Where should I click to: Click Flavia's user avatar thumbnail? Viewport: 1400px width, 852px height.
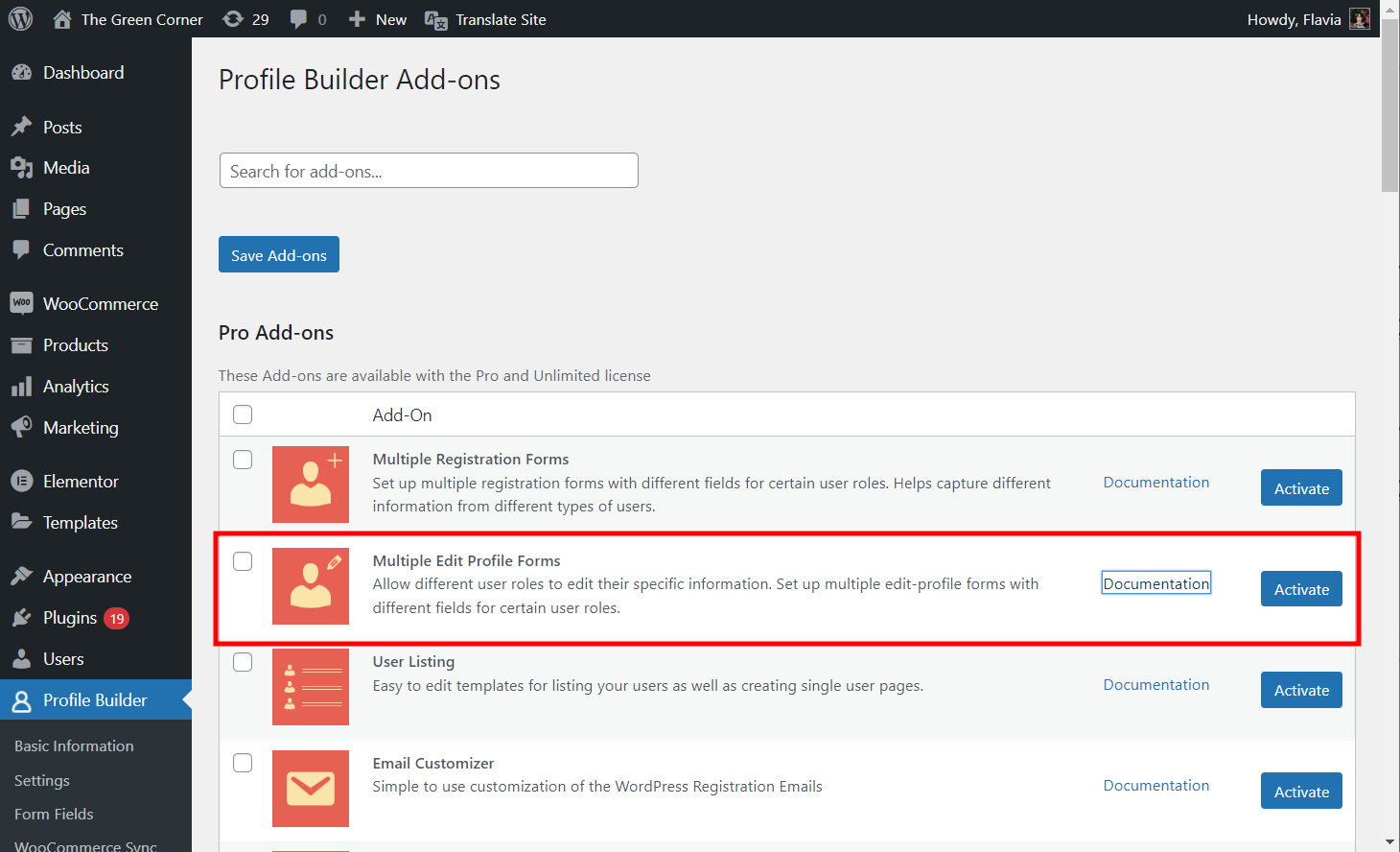pyautogui.click(x=1359, y=19)
